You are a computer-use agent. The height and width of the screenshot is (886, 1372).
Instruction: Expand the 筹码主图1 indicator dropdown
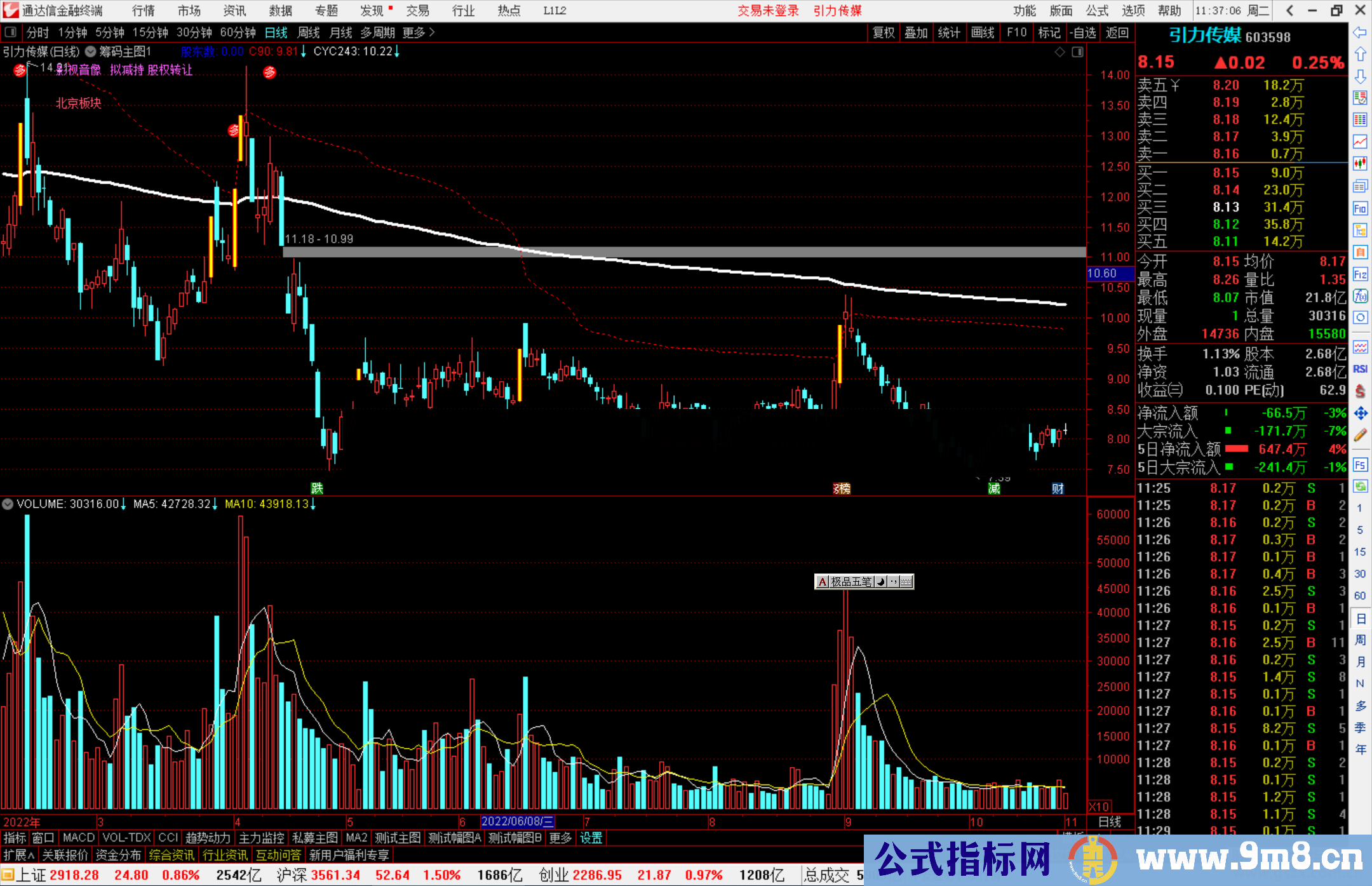point(91,51)
